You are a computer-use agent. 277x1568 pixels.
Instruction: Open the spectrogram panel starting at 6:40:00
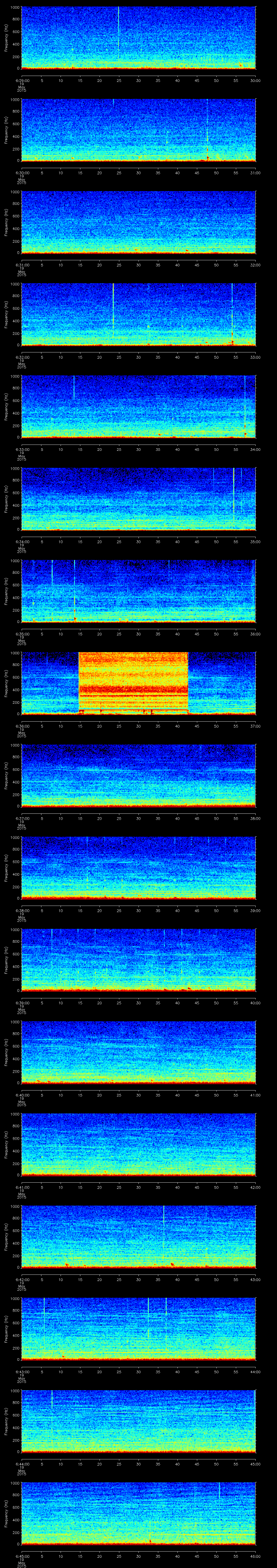coord(138,1052)
